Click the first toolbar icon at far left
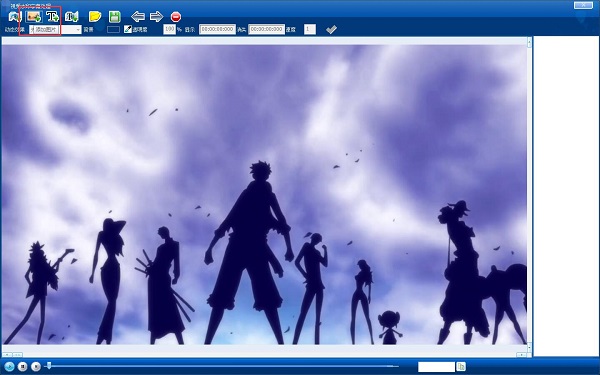This screenshot has height=375, width=600. (15, 17)
